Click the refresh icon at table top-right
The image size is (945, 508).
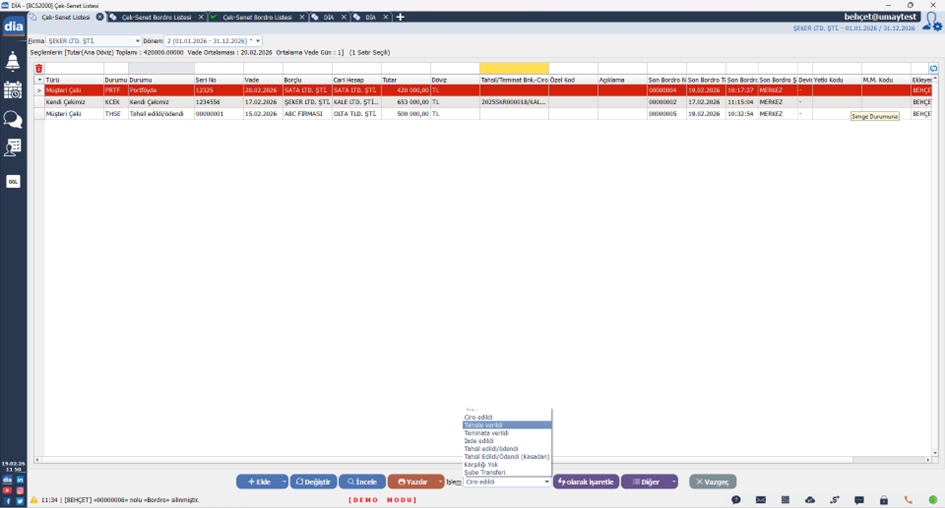933,69
